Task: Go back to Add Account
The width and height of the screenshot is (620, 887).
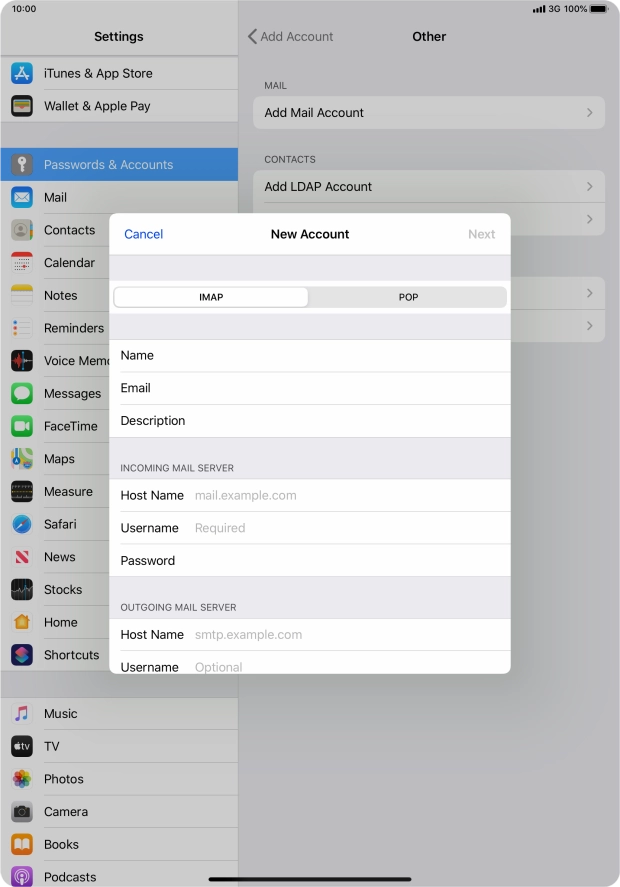Action: (x=291, y=37)
